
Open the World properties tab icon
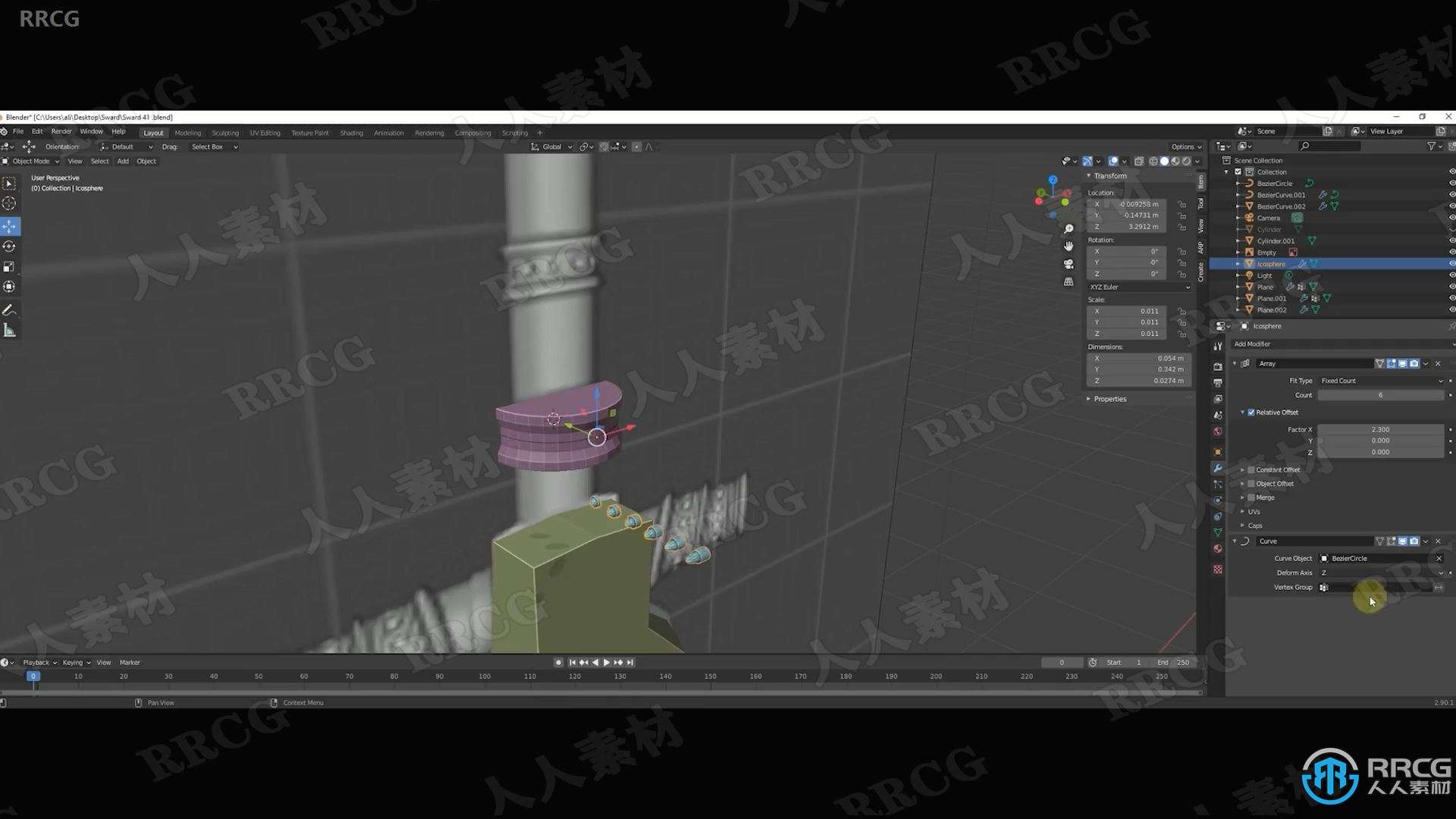point(1218,431)
